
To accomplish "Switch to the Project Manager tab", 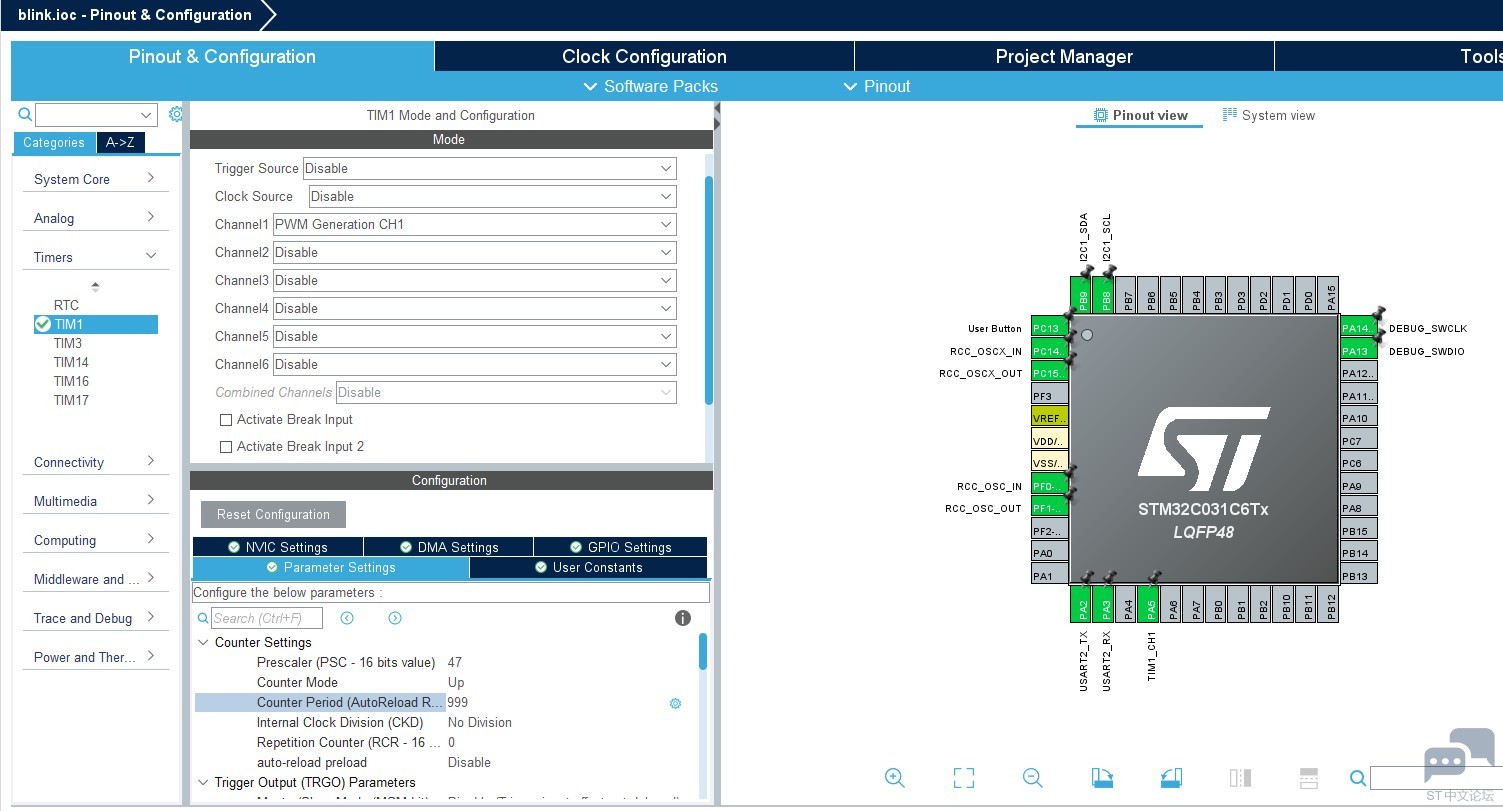I will pos(1064,57).
